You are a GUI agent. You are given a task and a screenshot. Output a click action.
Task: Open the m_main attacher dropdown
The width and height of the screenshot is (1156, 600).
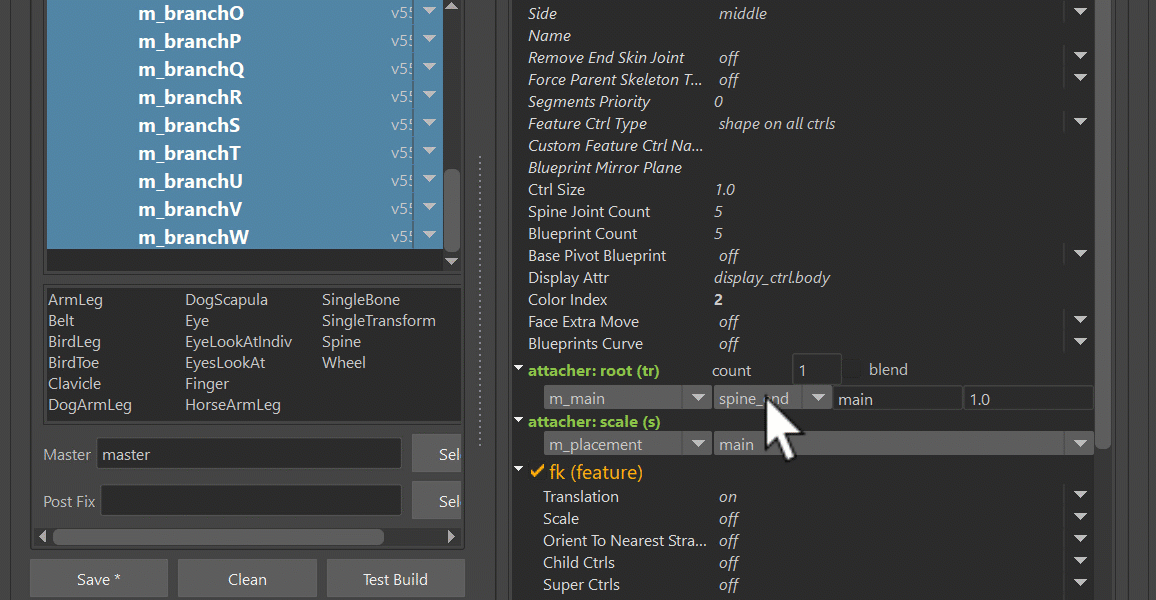click(697, 398)
